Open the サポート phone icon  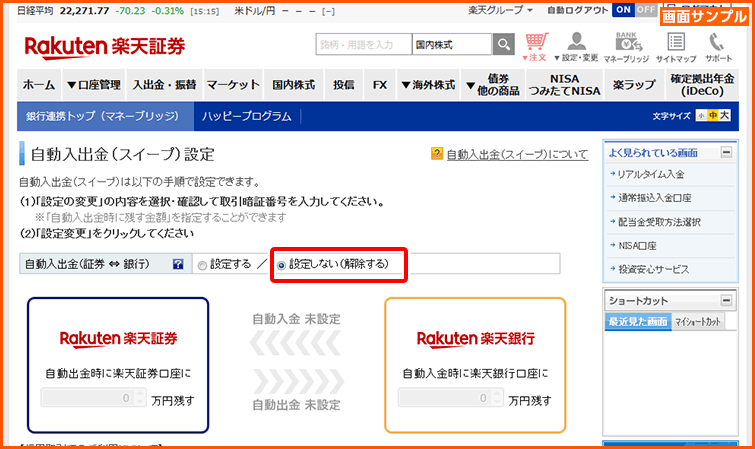(718, 47)
